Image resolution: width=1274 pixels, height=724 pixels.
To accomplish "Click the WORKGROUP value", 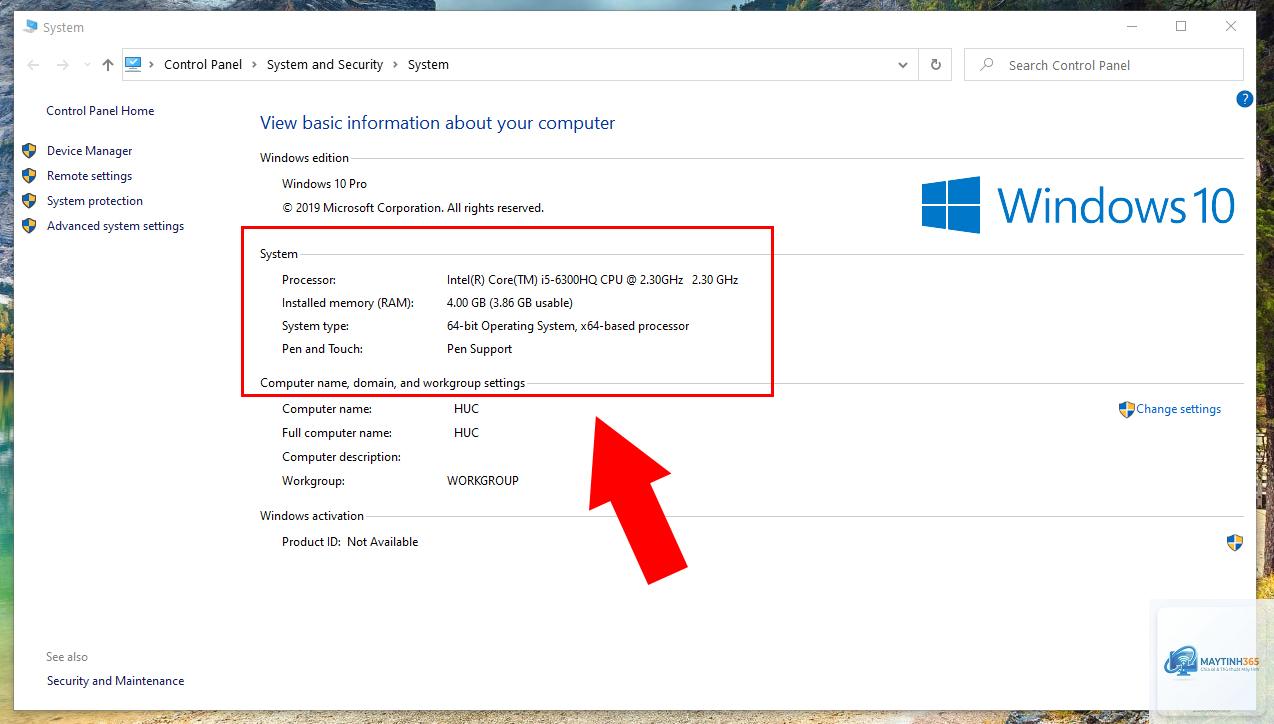I will tap(483, 481).
